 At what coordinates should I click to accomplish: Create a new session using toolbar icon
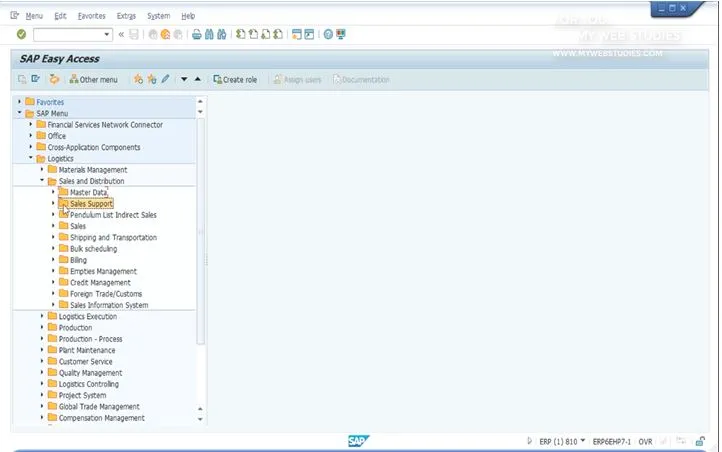pos(297,35)
